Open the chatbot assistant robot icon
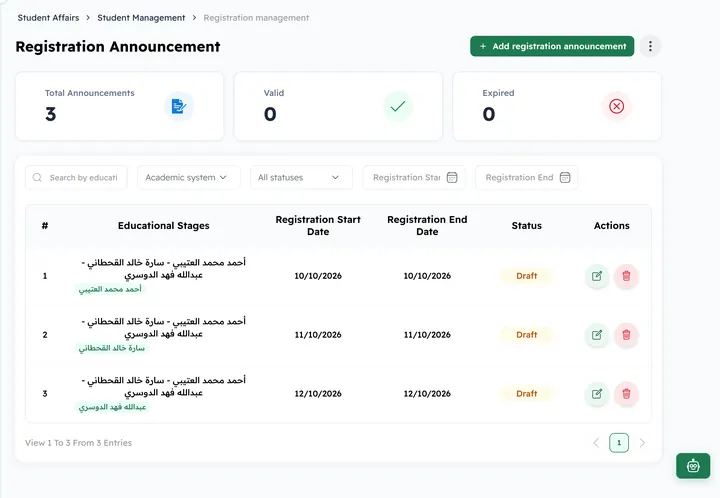 click(693, 466)
